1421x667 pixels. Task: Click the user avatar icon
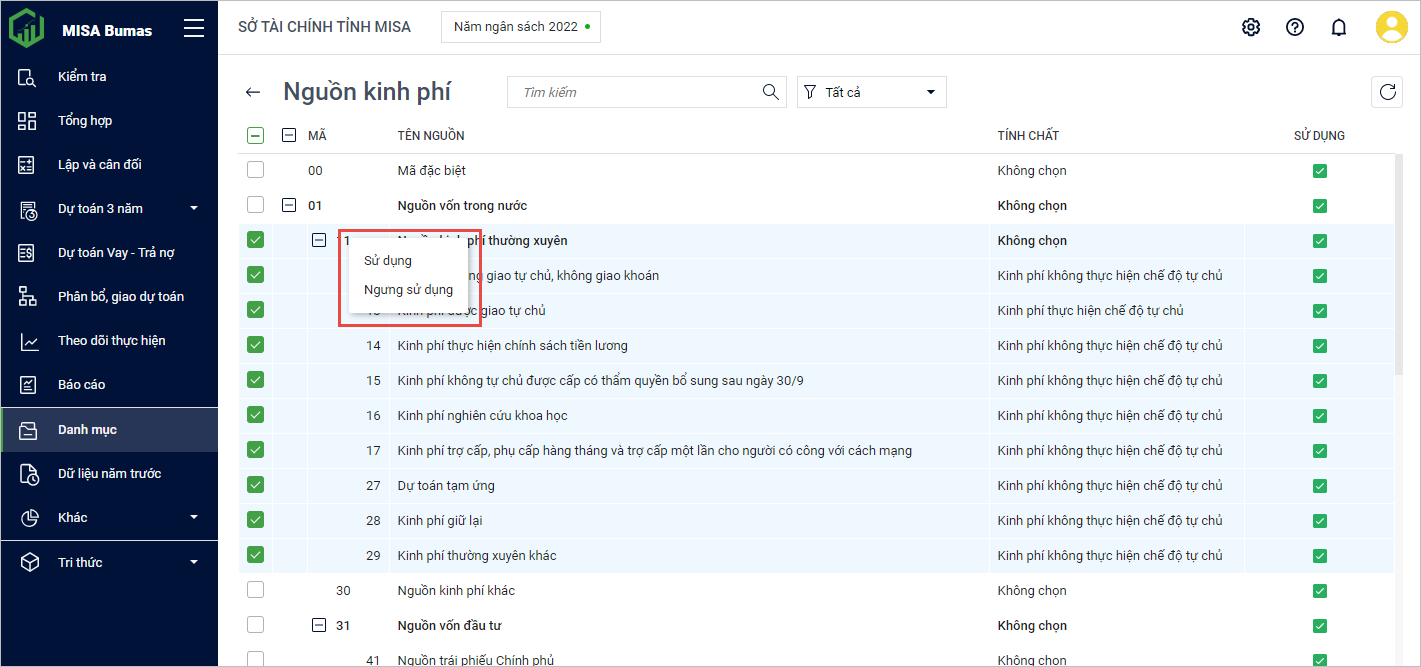click(x=1391, y=27)
